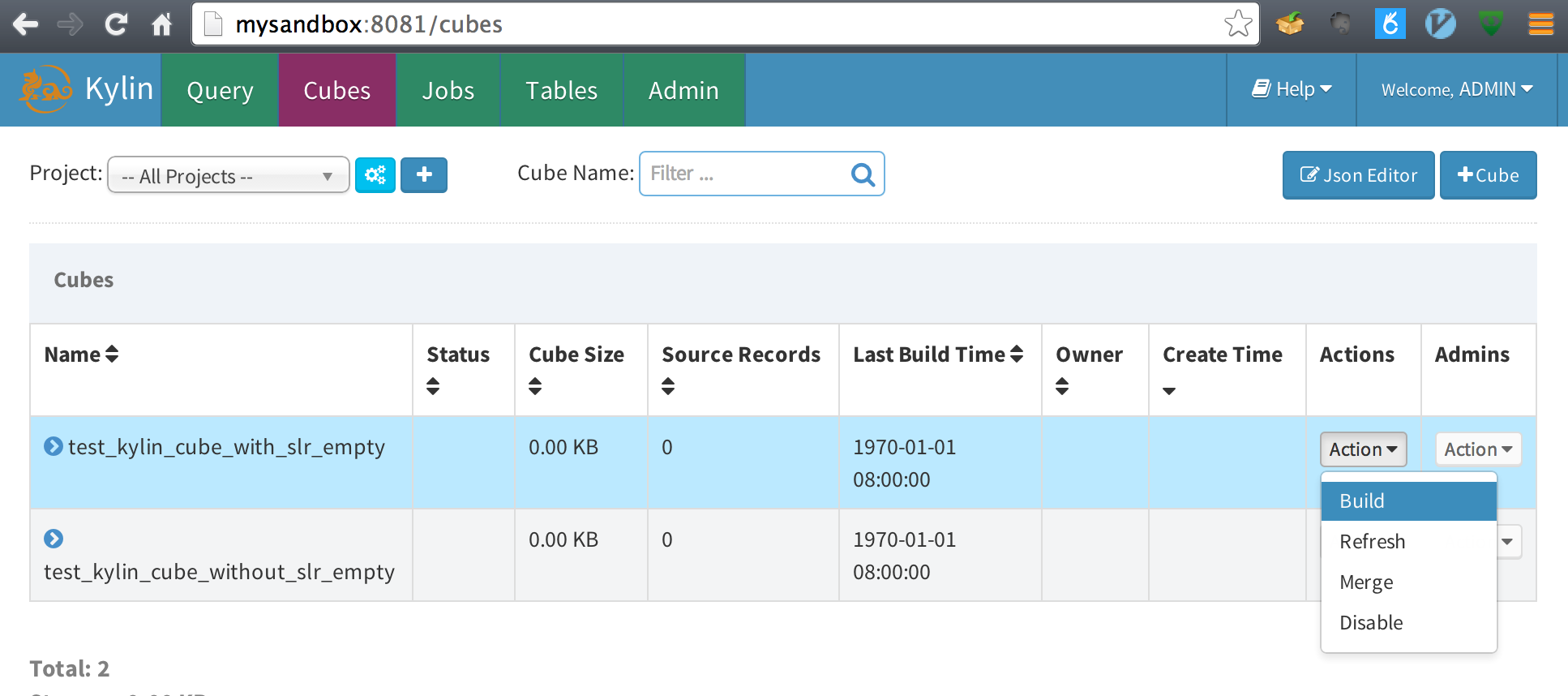Reload the page with the refresh icon
1568x696 pixels.
coord(116,24)
